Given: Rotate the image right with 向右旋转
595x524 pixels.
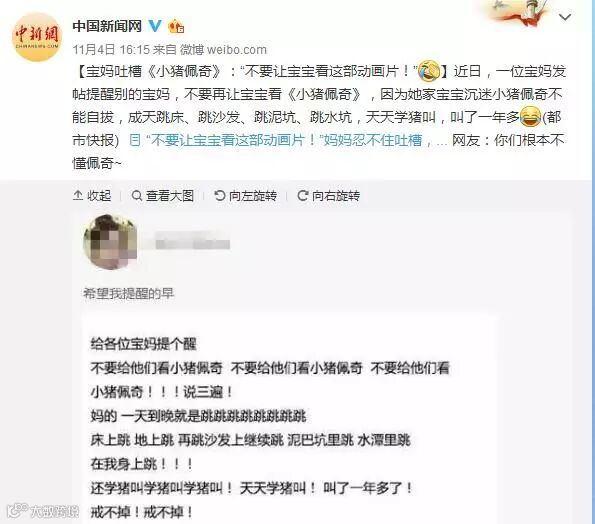Looking at the screenshot, I should click(x=329, y=195).
